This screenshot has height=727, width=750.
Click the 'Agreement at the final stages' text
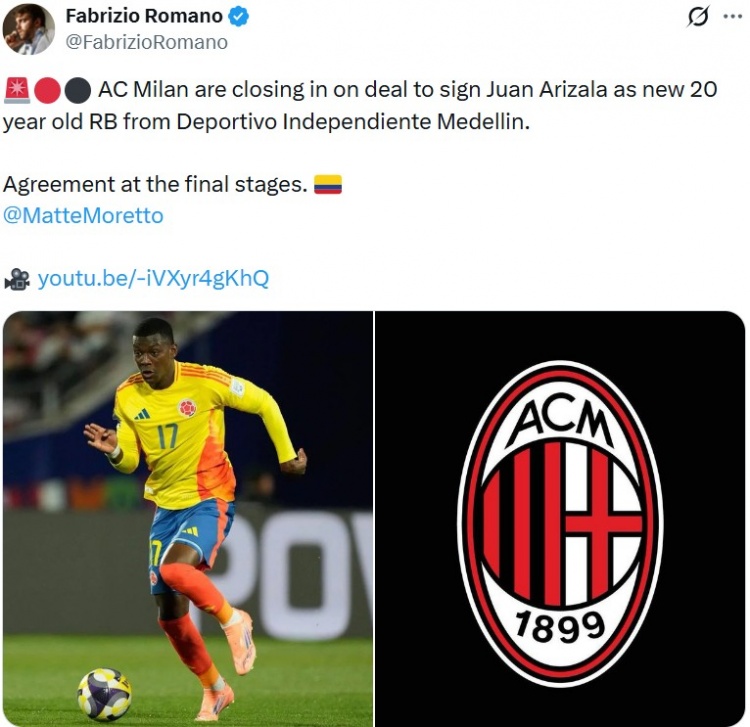[155, 184]
